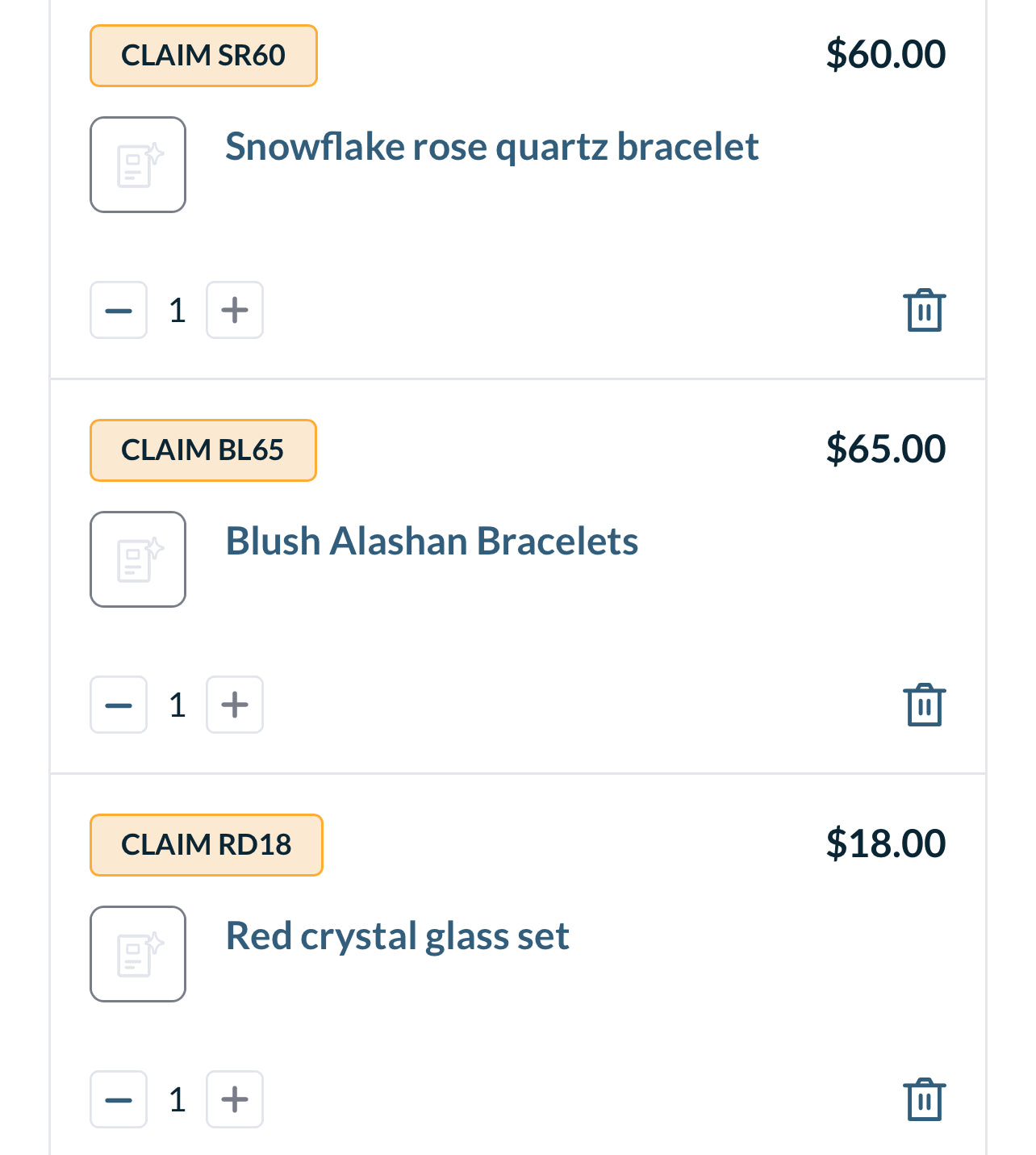
Task: Remove Blush Alashan Bracelets with trash icon
Action: [924, 705]
